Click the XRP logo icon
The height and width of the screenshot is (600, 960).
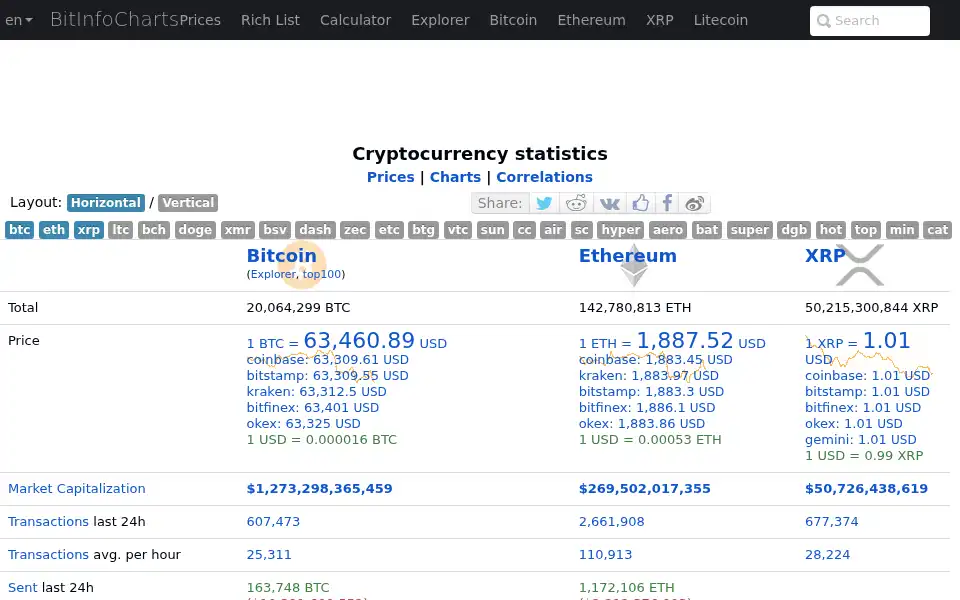click(860, 265)
